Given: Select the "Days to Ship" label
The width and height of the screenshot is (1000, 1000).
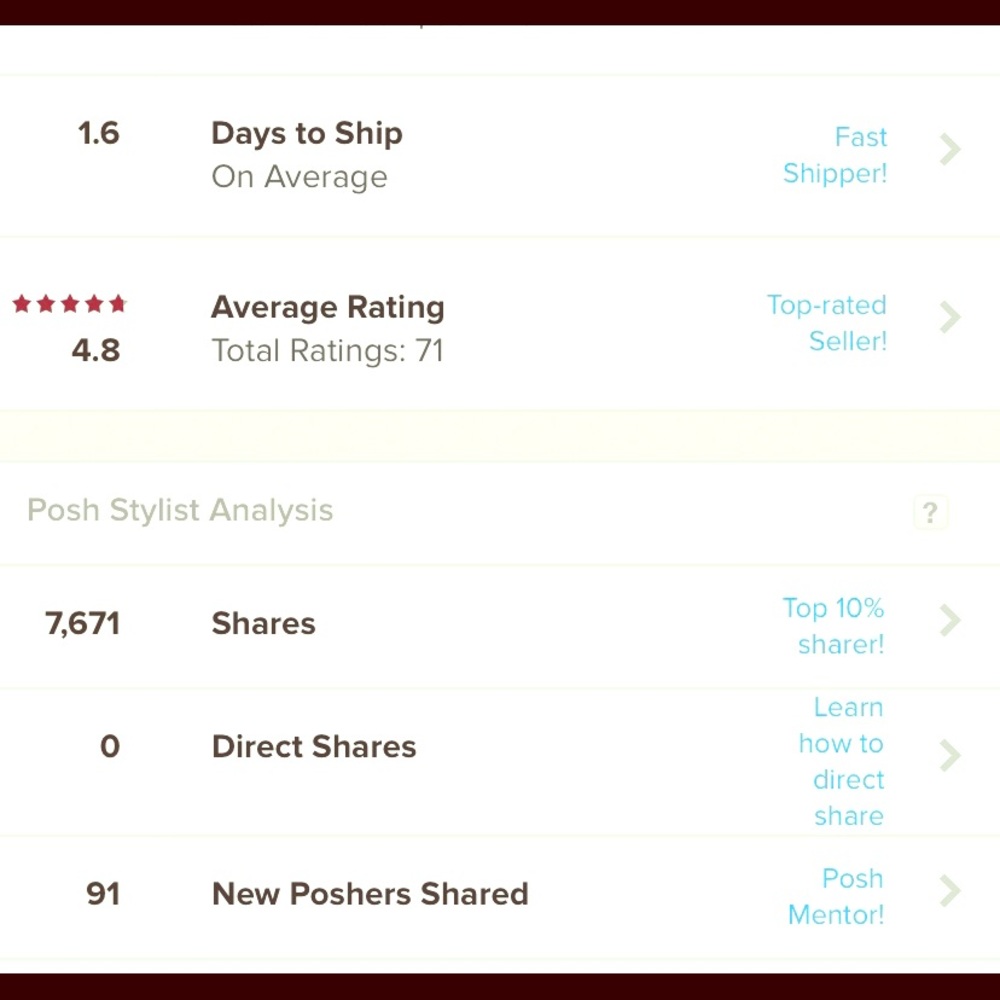Looking at the screenshot, I should click(307, 134).
